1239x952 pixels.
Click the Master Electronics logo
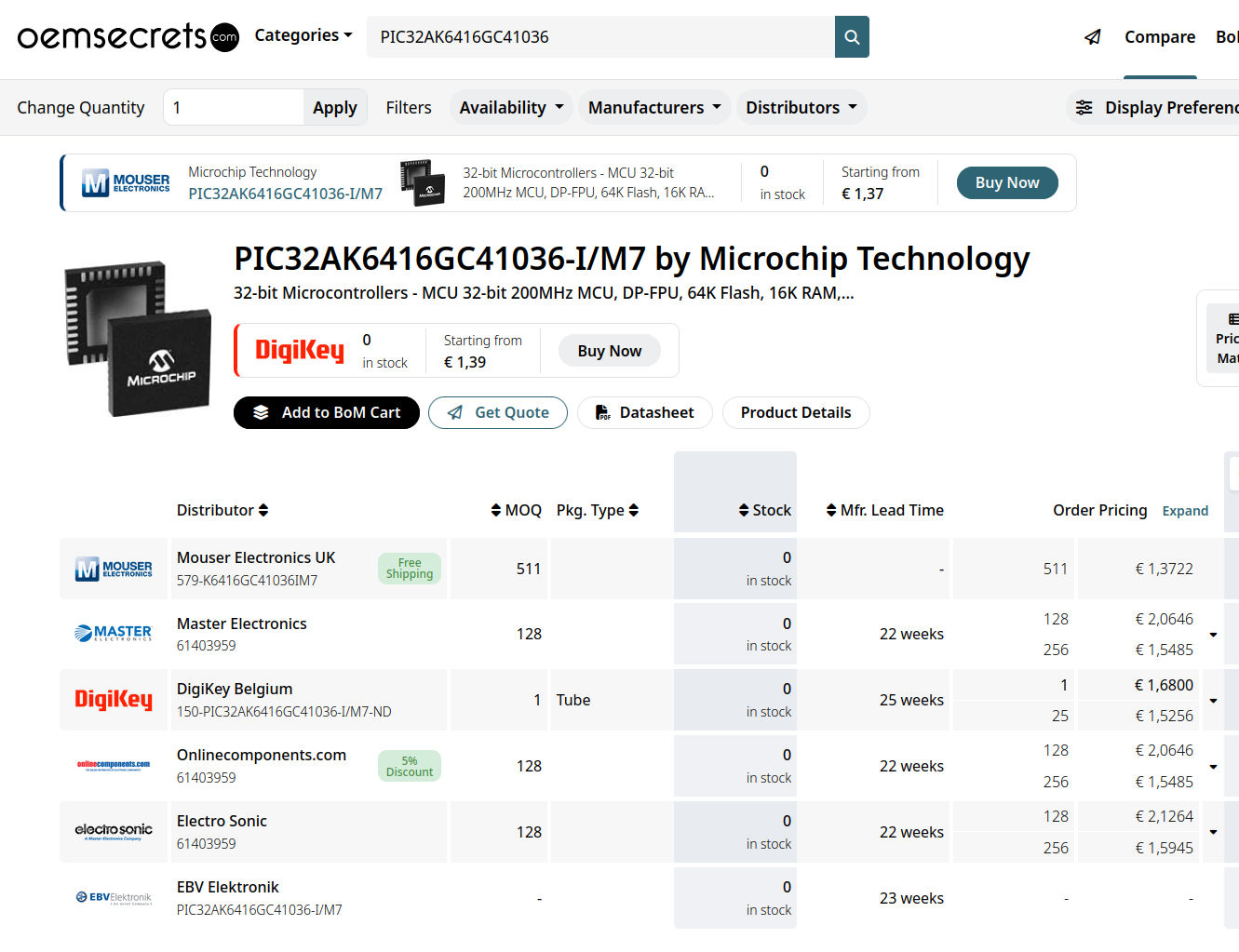click(114, 634)
